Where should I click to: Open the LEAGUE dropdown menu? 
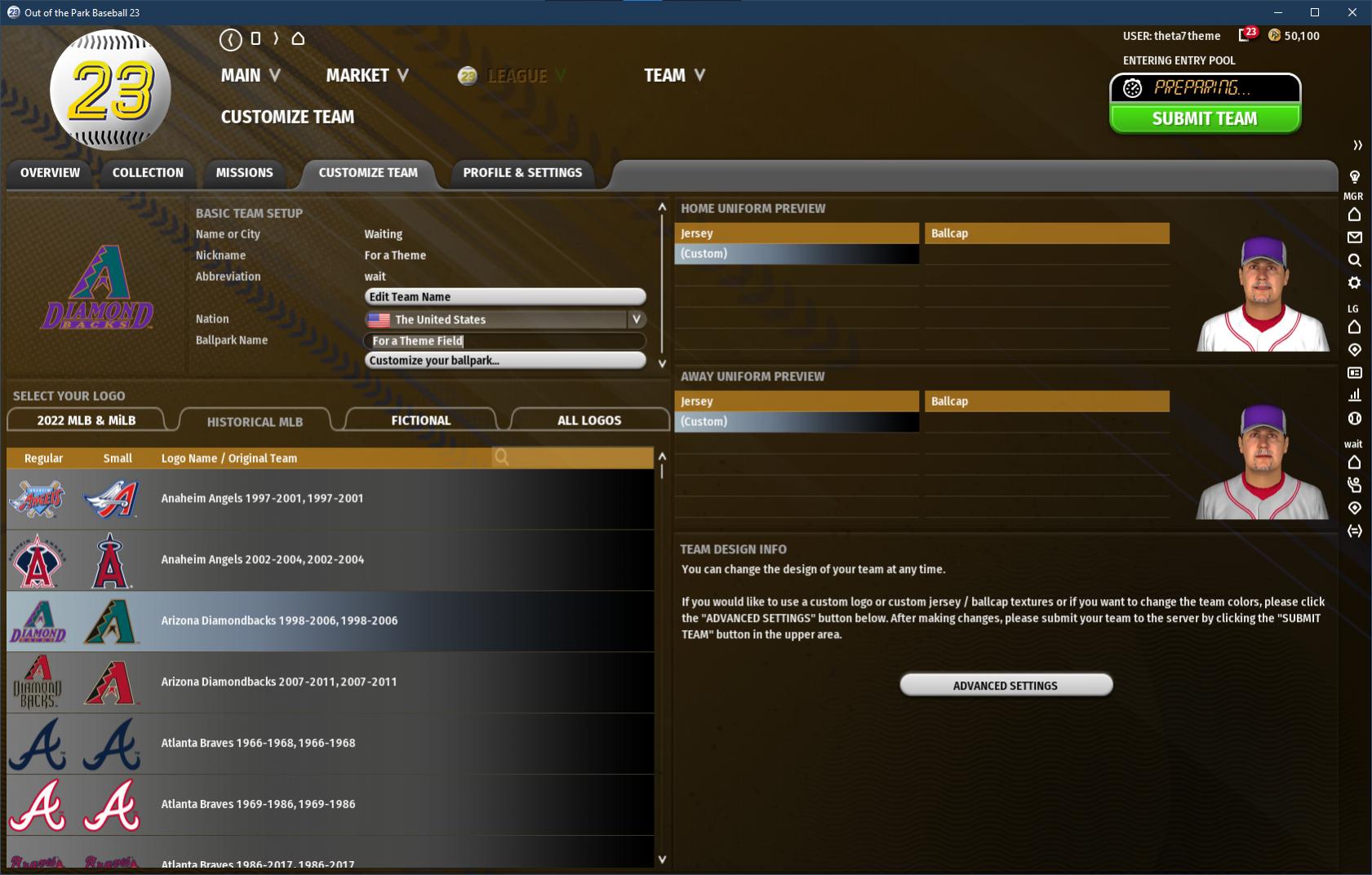[526, 76]
